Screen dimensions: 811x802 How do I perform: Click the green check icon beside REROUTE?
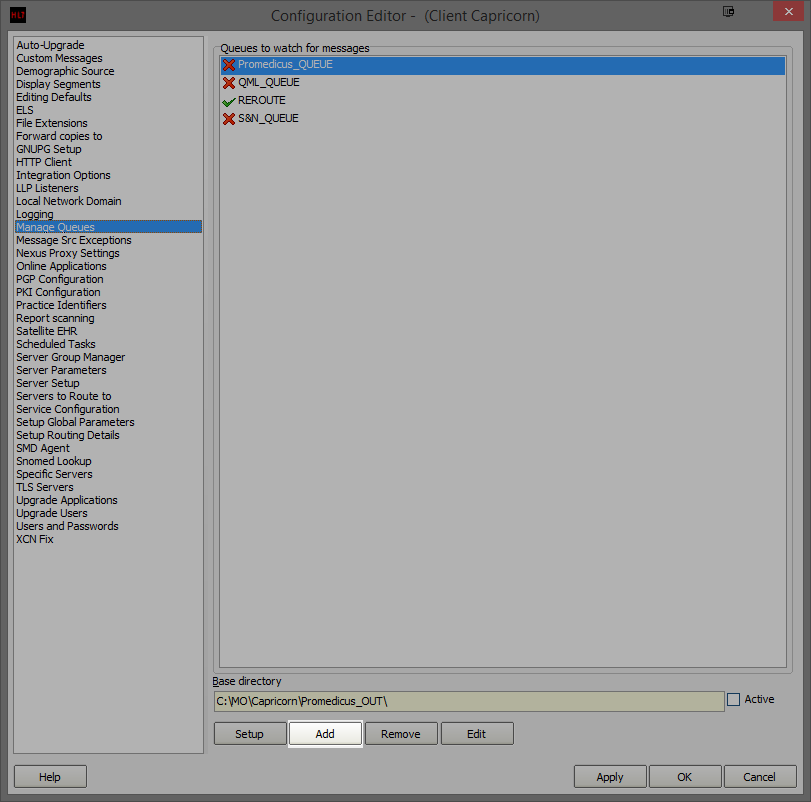tap(229, 101)
